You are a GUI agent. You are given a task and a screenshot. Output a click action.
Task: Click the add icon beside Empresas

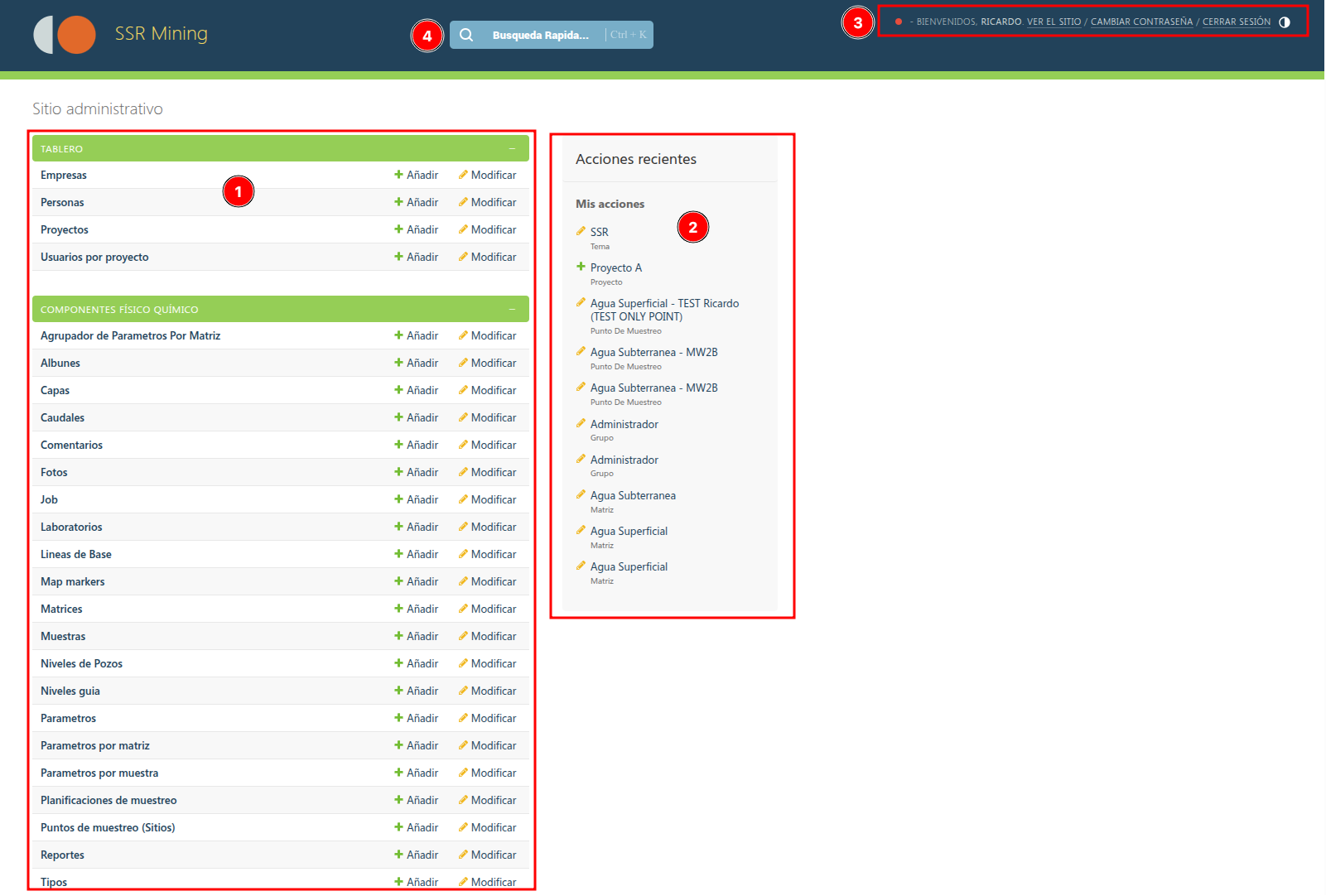click(x=398, y=175)
